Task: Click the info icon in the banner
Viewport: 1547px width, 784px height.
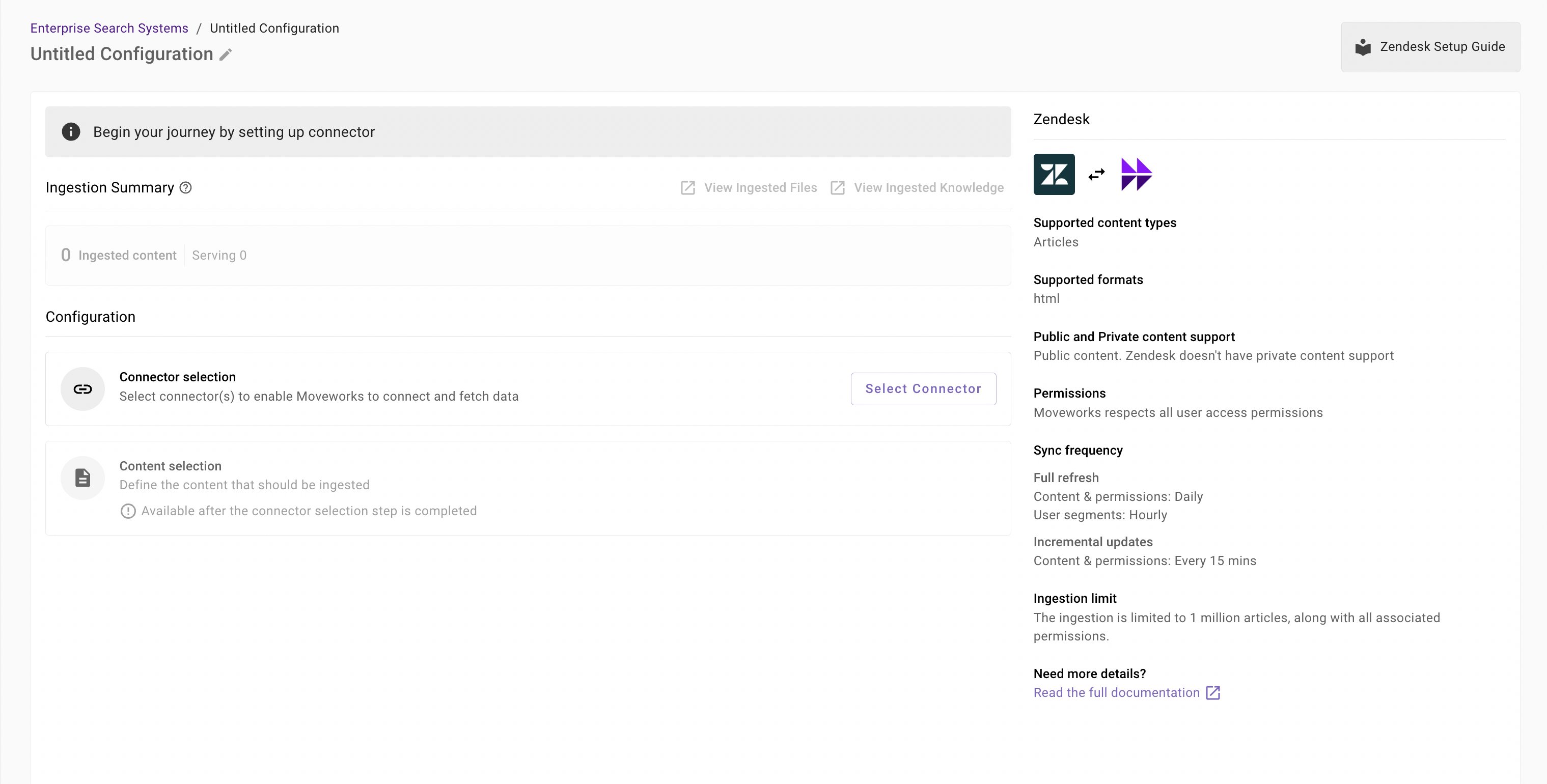Action: coord(71,131)
